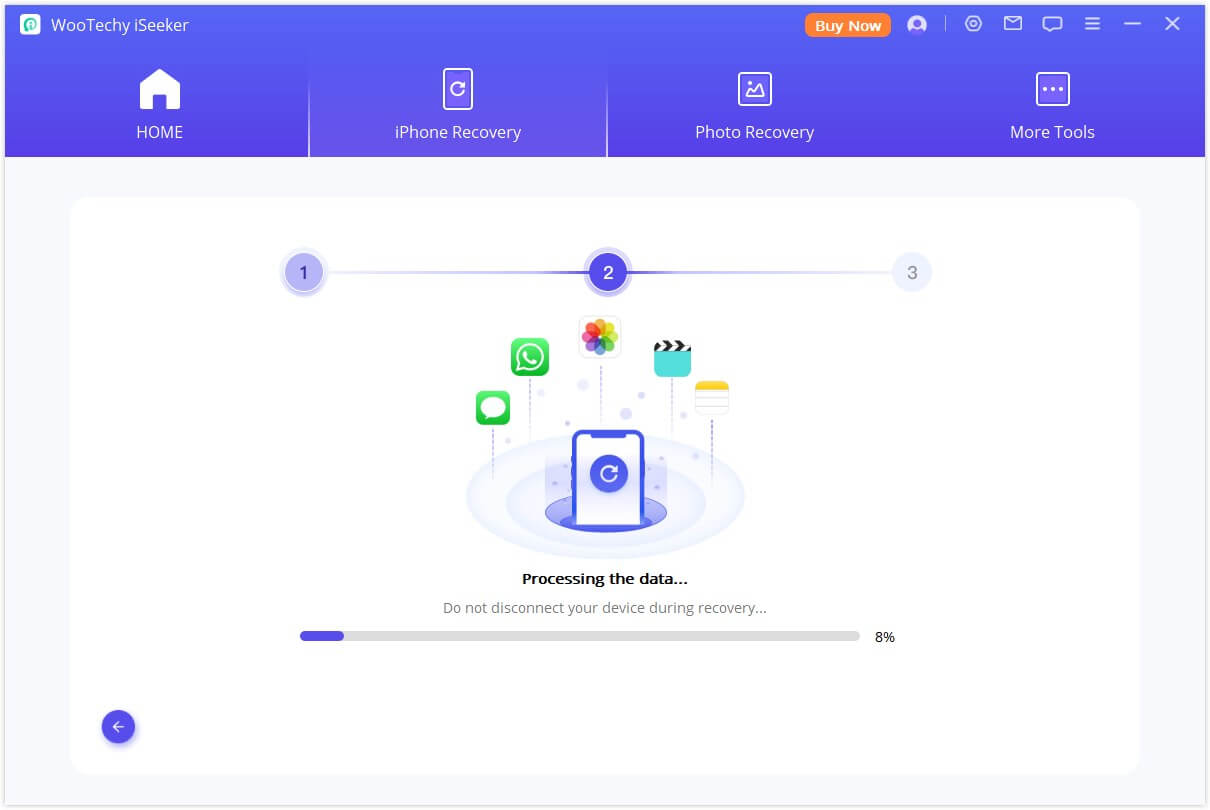1210x810 pixels.
Task: Click the step 3 circle indicator
Action: tap(911, 271)
